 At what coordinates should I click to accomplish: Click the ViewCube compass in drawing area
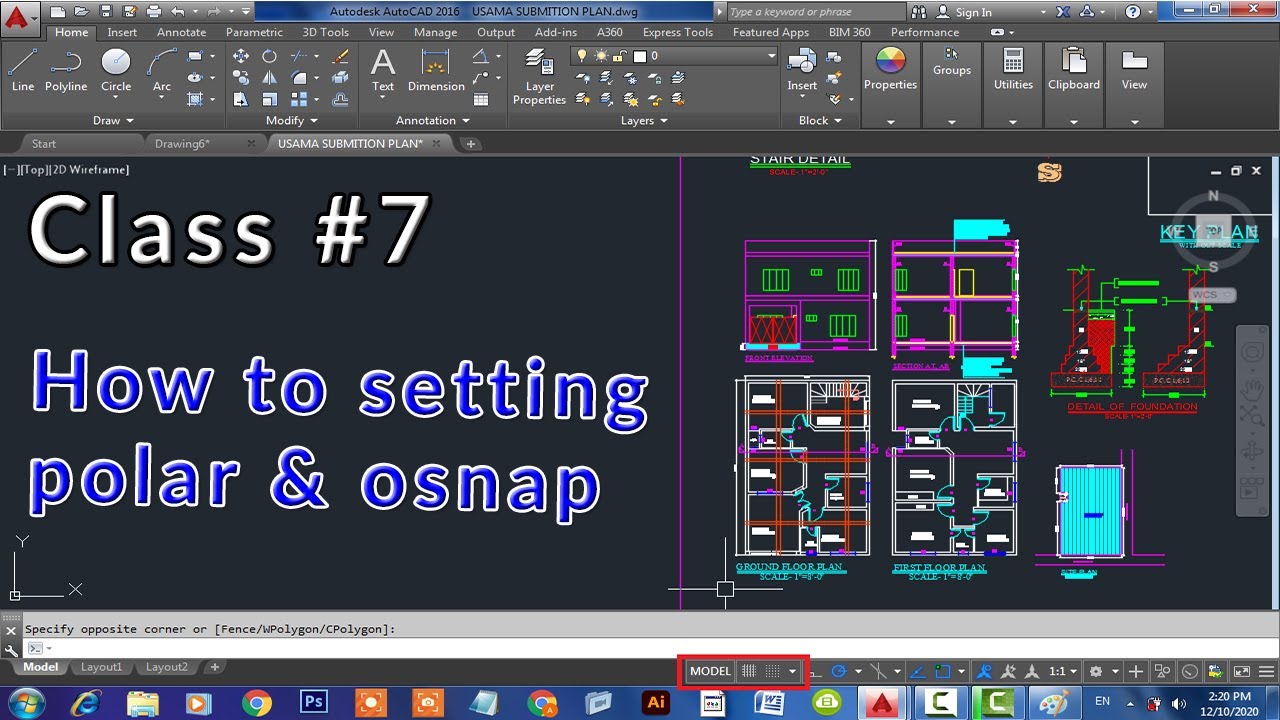click(x=1213, y=232)
